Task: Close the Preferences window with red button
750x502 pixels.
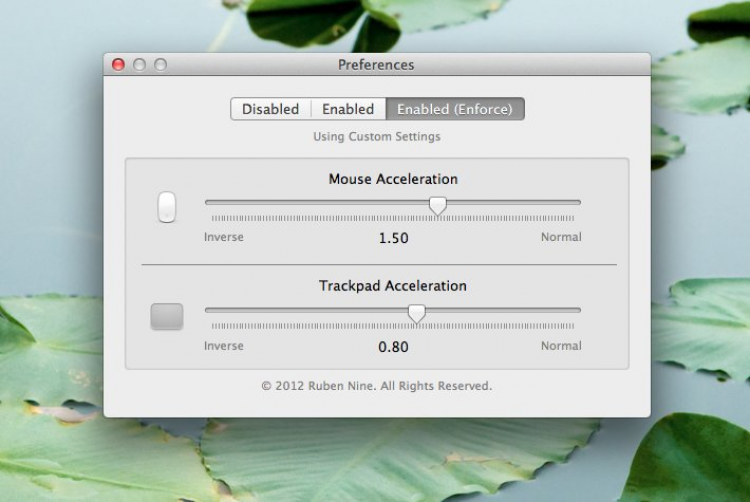Action: tap(118, 65)
